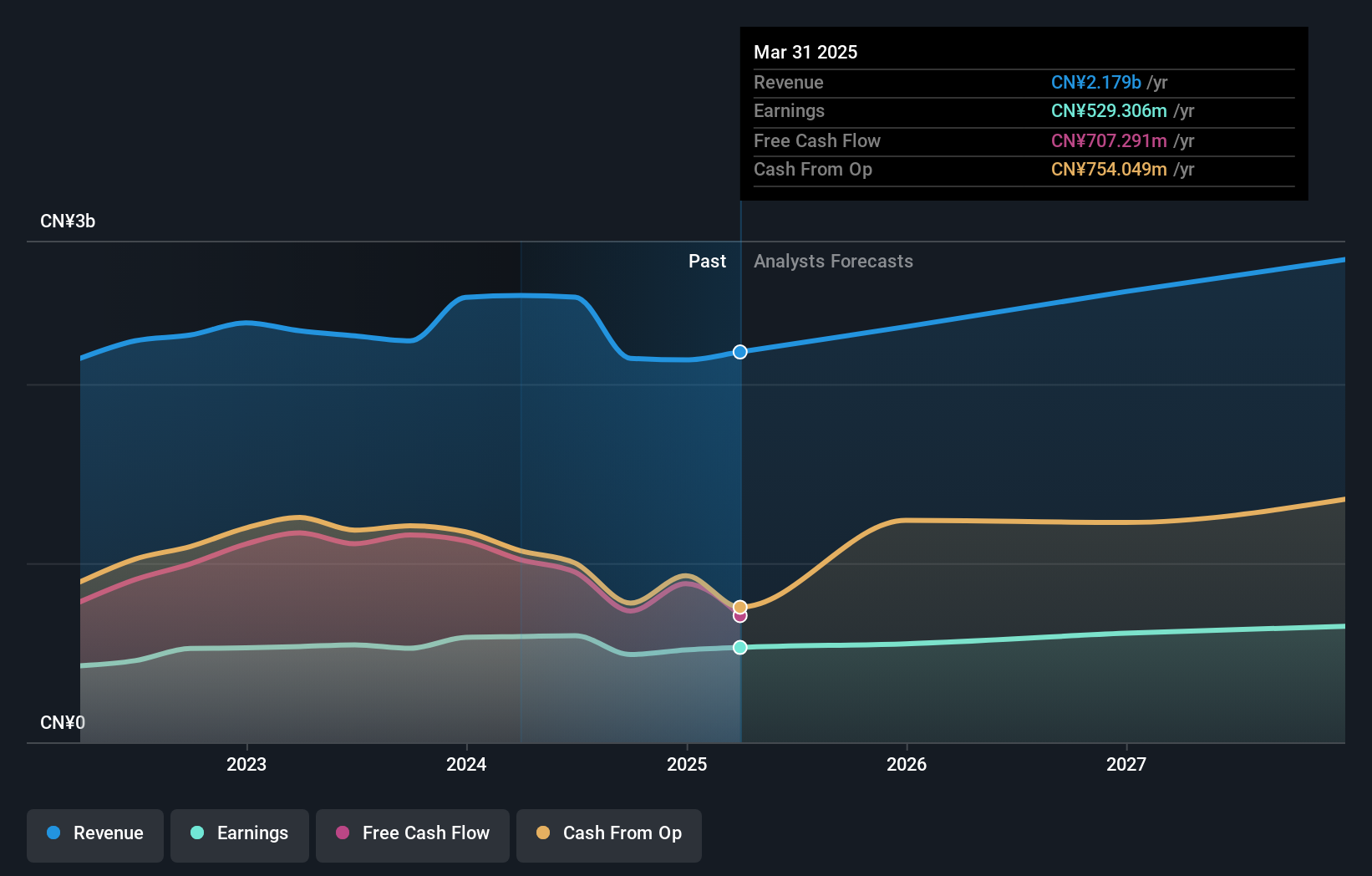Select the orange Cash From Op data marker

pyautogui.click(x=740, y=607)
